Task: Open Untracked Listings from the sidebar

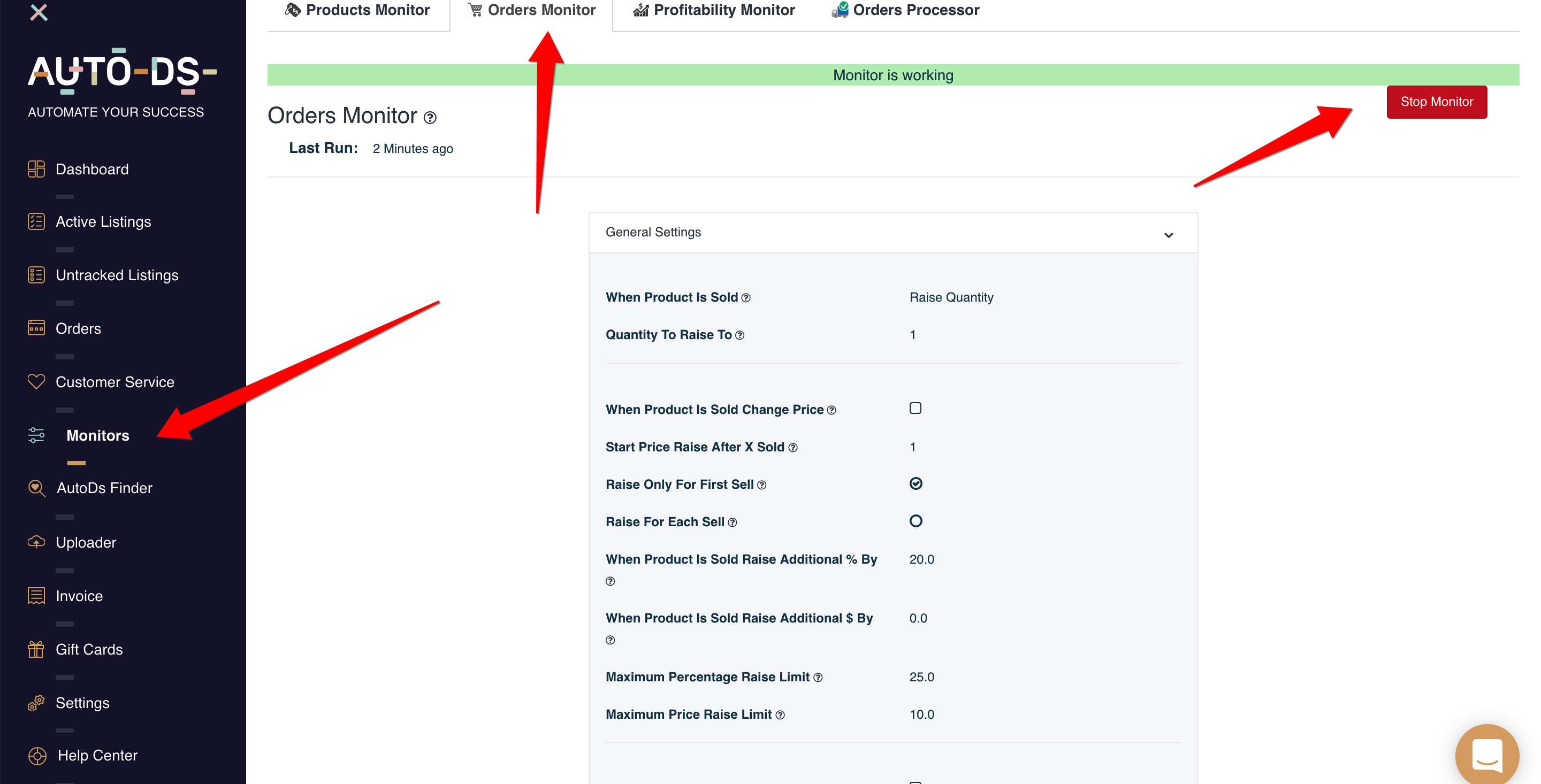Action: pos(117,275)
